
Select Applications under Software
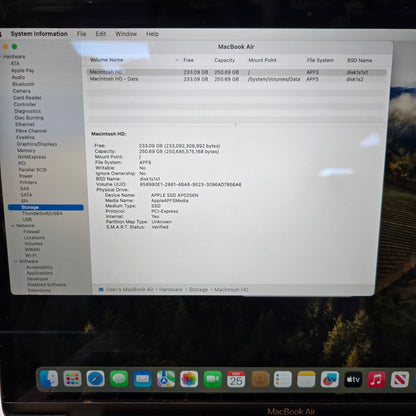[40, 273]
